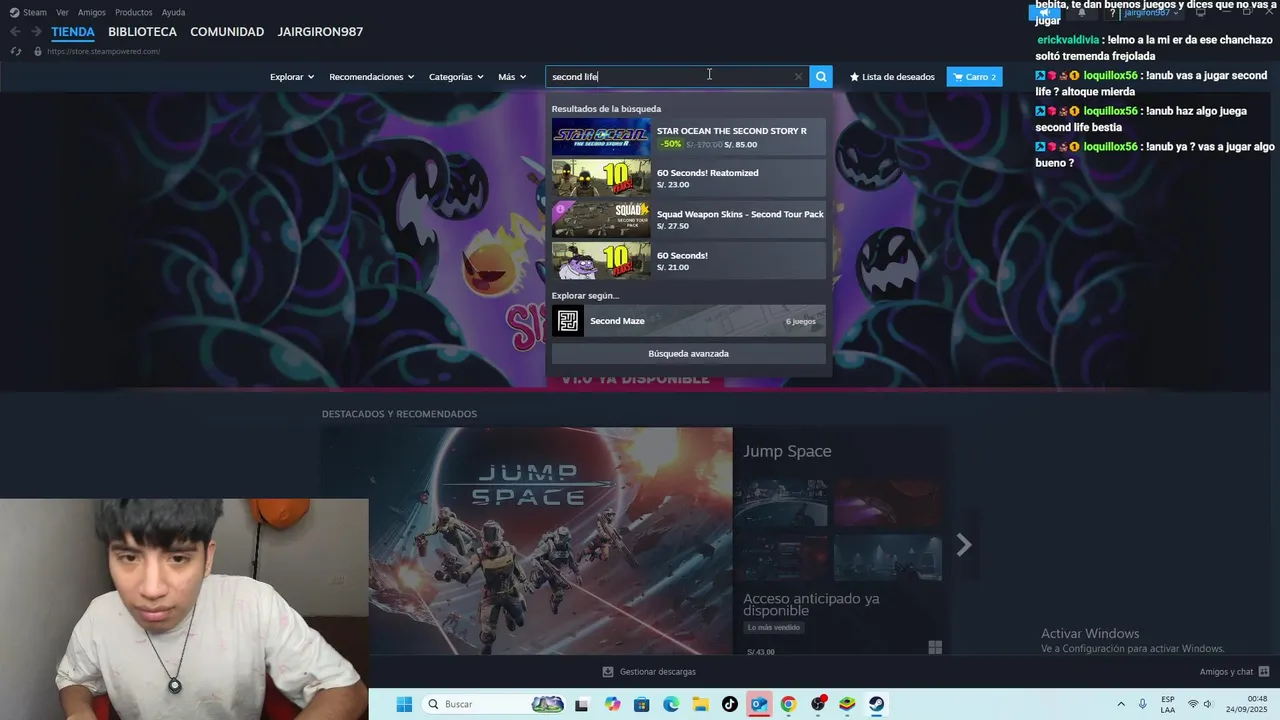Click the Steam taskbar icon
The width and height of the screenshot is (1280, 720).
[876, 704]
